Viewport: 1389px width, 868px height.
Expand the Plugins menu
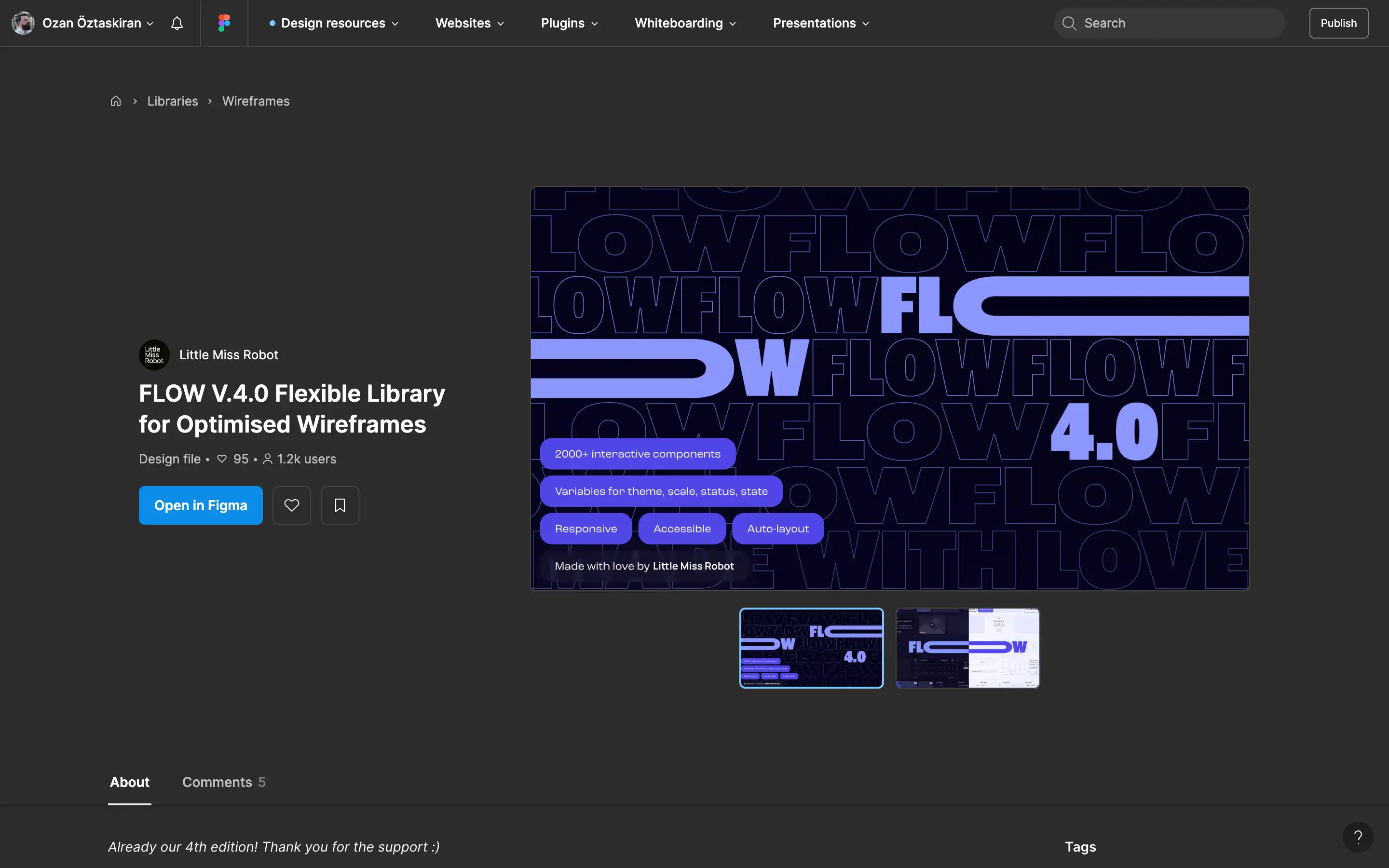pyautogui.click(x=570, y=23)
